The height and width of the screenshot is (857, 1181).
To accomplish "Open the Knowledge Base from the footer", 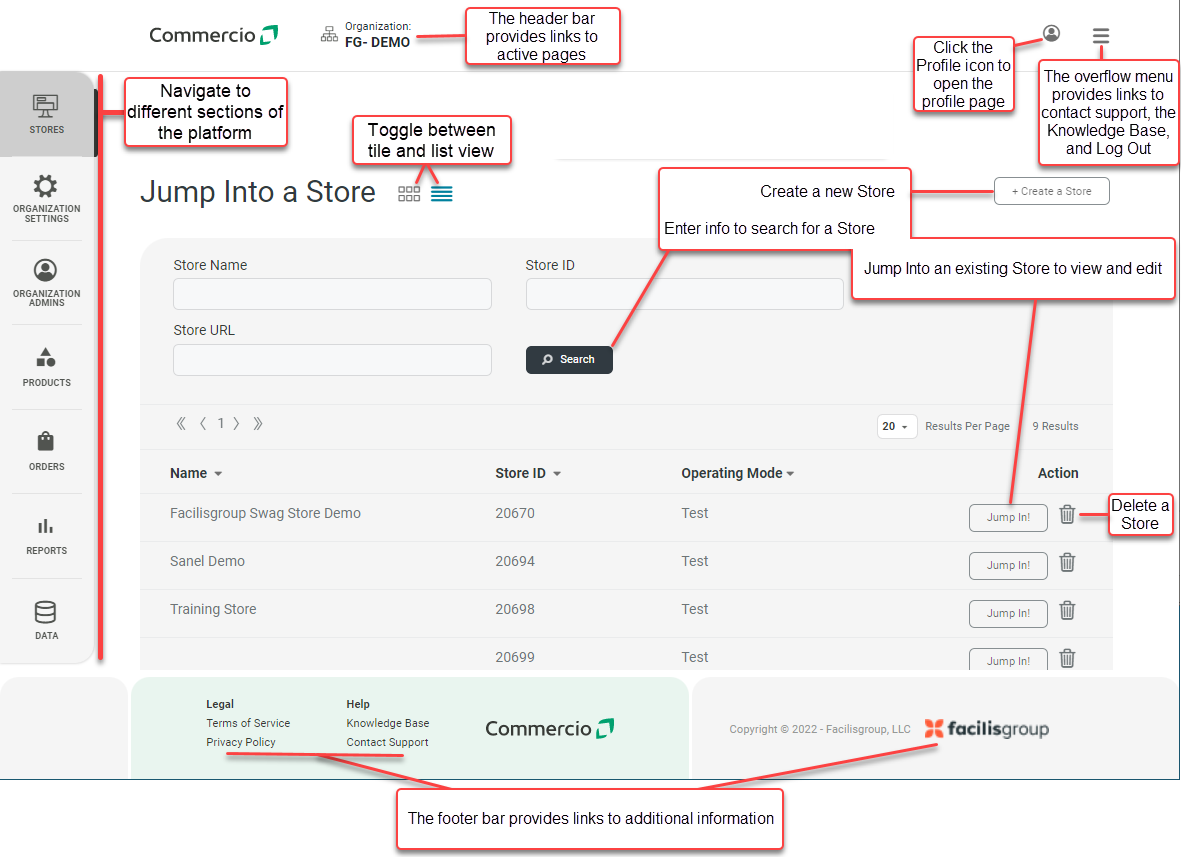I will [x=388, y=723].
